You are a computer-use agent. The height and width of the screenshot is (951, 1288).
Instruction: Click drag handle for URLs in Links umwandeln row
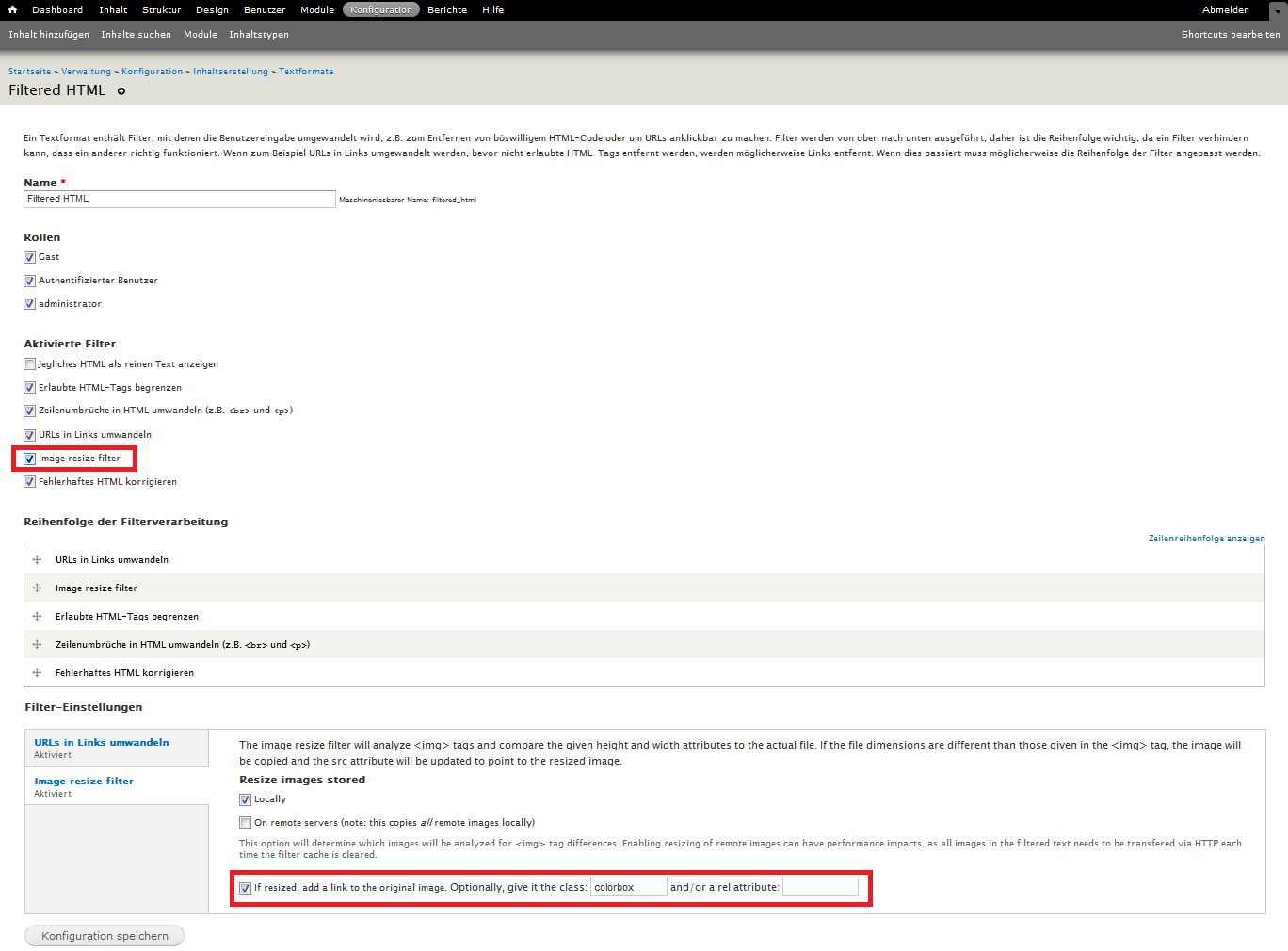38,559
